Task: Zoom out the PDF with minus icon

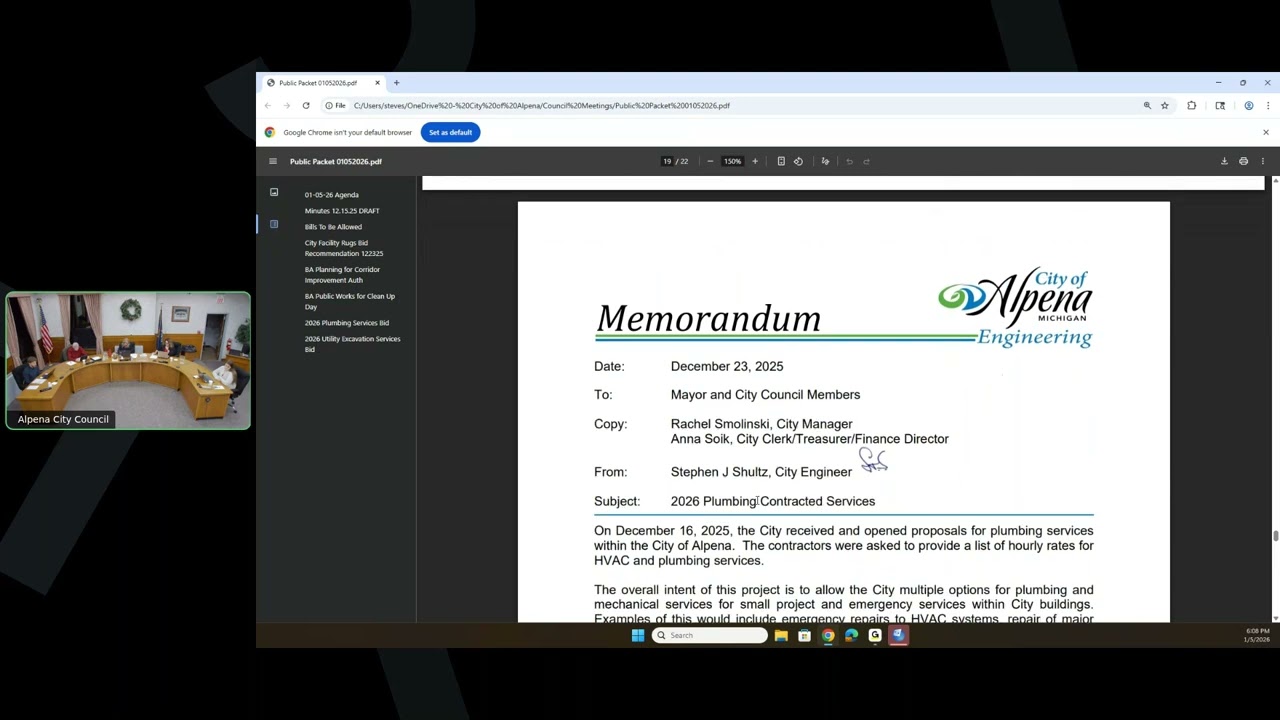Action: (710, 161)
